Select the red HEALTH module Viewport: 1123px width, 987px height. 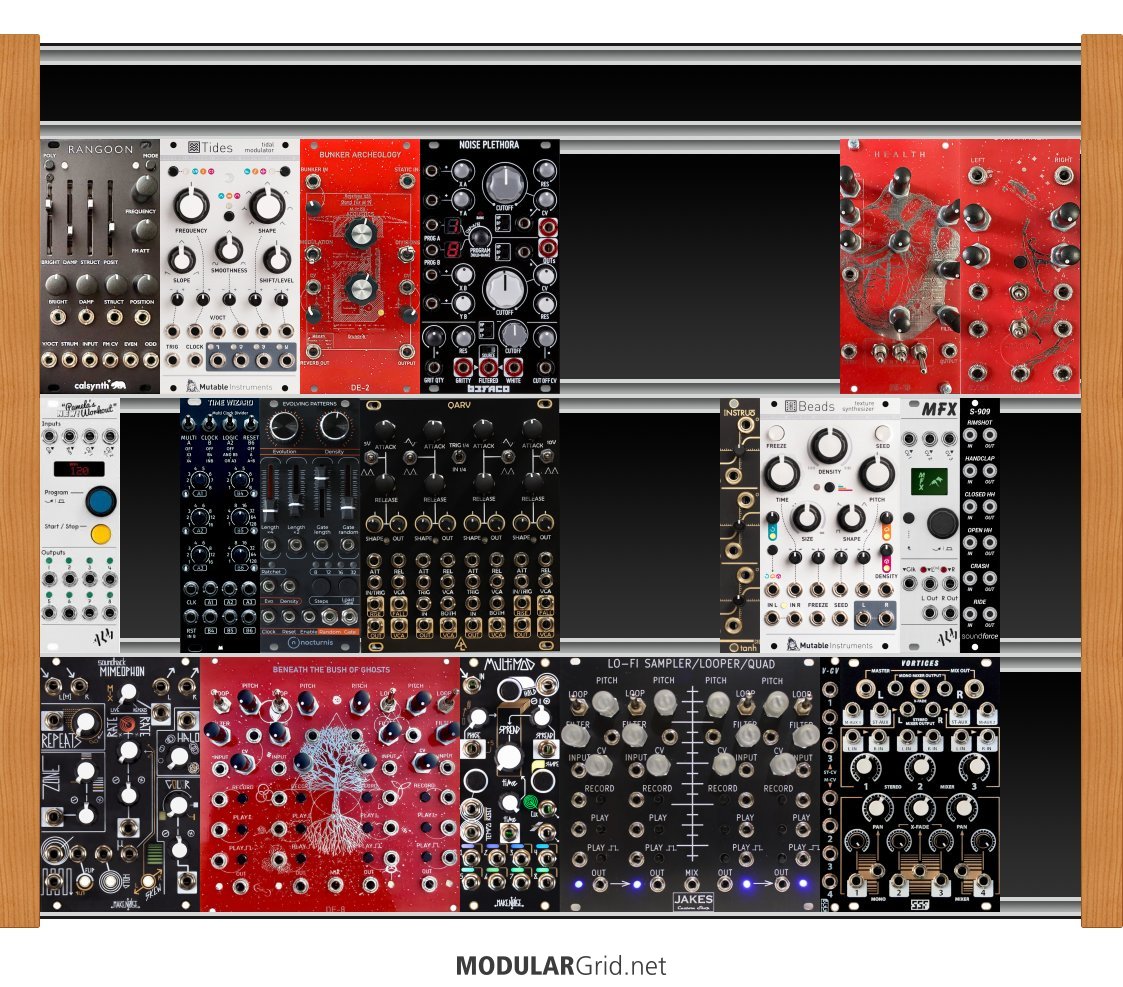(900, 266)
